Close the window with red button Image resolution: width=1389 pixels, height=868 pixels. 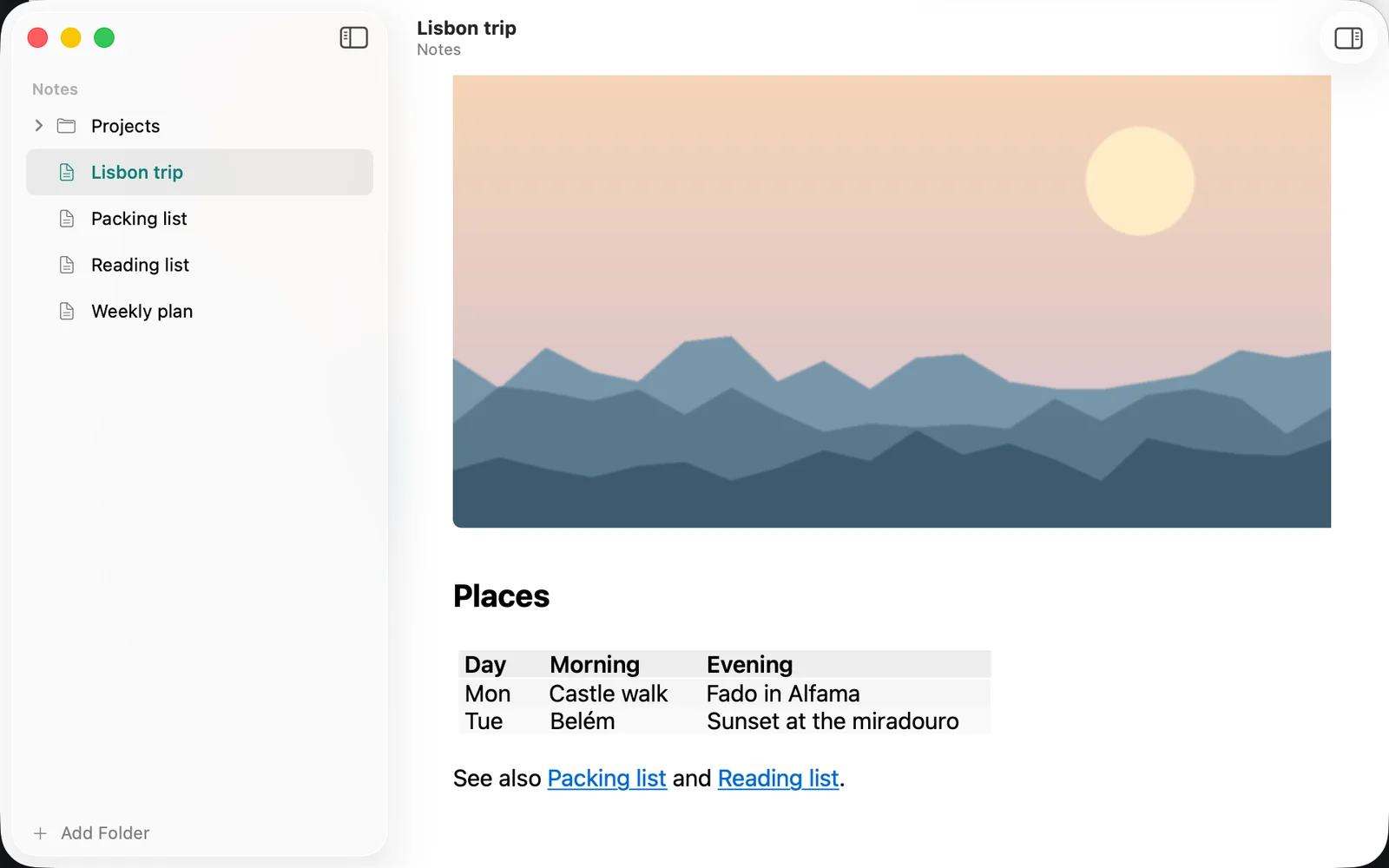click(x=37, y=37)
